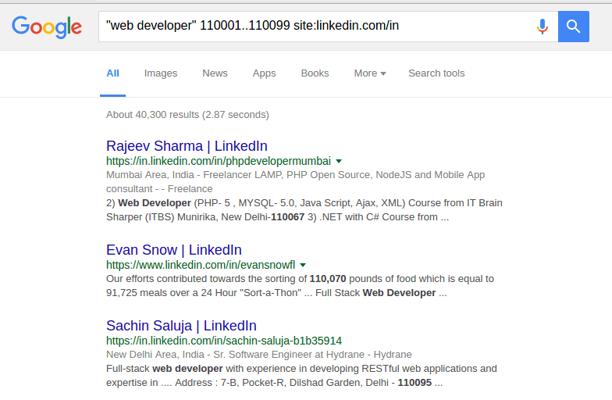Click the phpdevelopermumbai URL
612x400 pixels.
pos(219,161)
